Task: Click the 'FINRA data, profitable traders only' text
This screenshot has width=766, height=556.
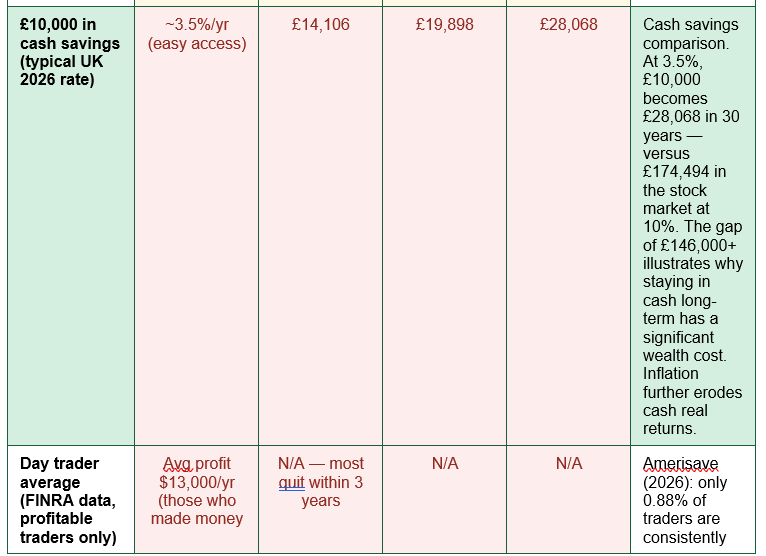Action: pyautogui.click(x=68, y=519)
